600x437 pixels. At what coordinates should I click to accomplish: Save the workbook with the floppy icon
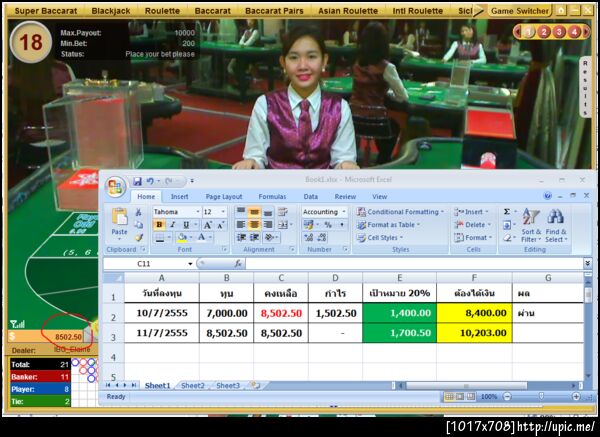137,181
